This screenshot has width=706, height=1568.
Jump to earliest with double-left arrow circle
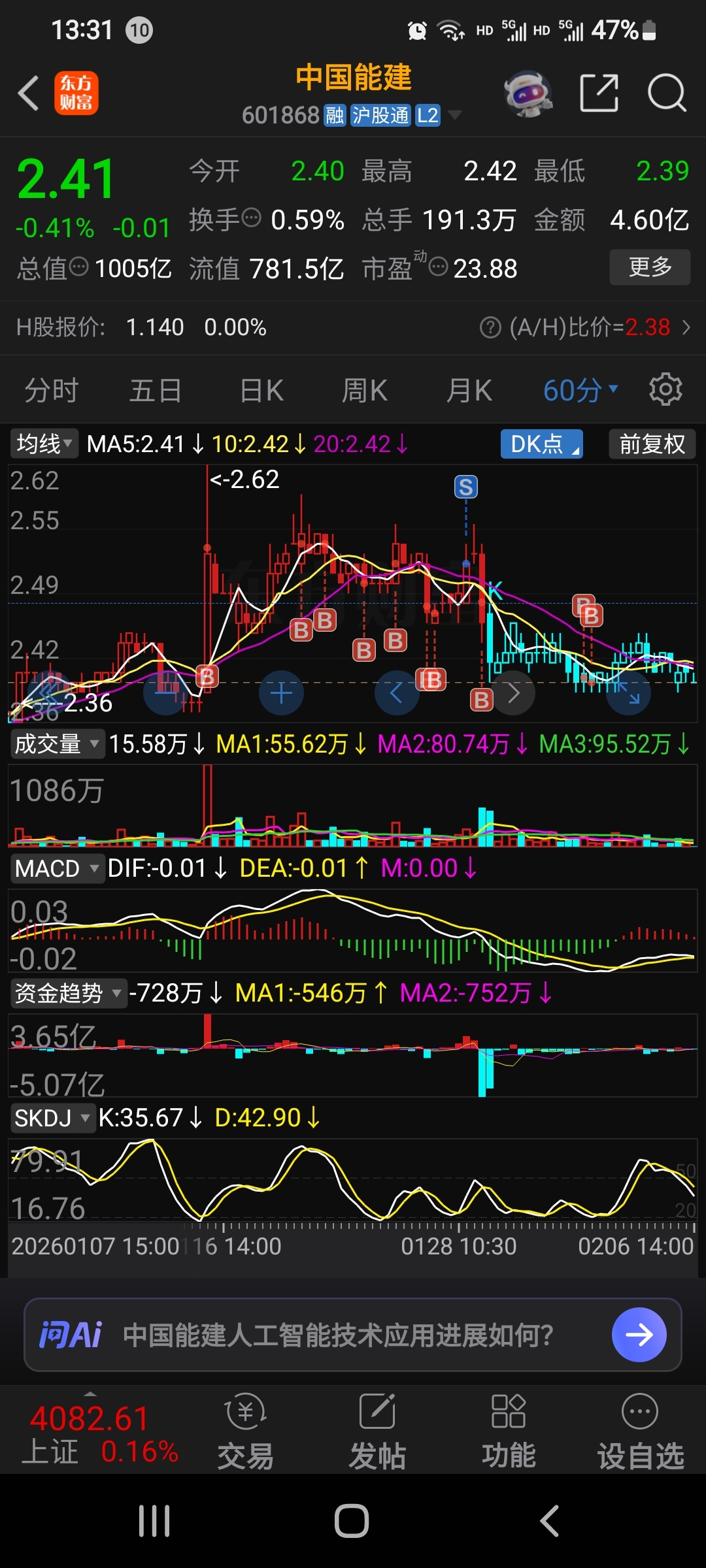tap(49, 693)
